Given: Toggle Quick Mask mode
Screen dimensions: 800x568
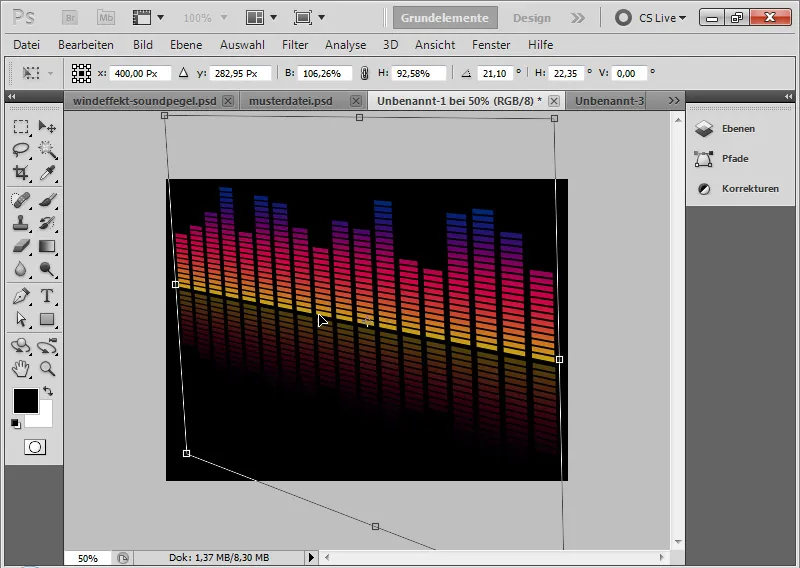Looking at the screenshot, I should (x=35, y=448).
